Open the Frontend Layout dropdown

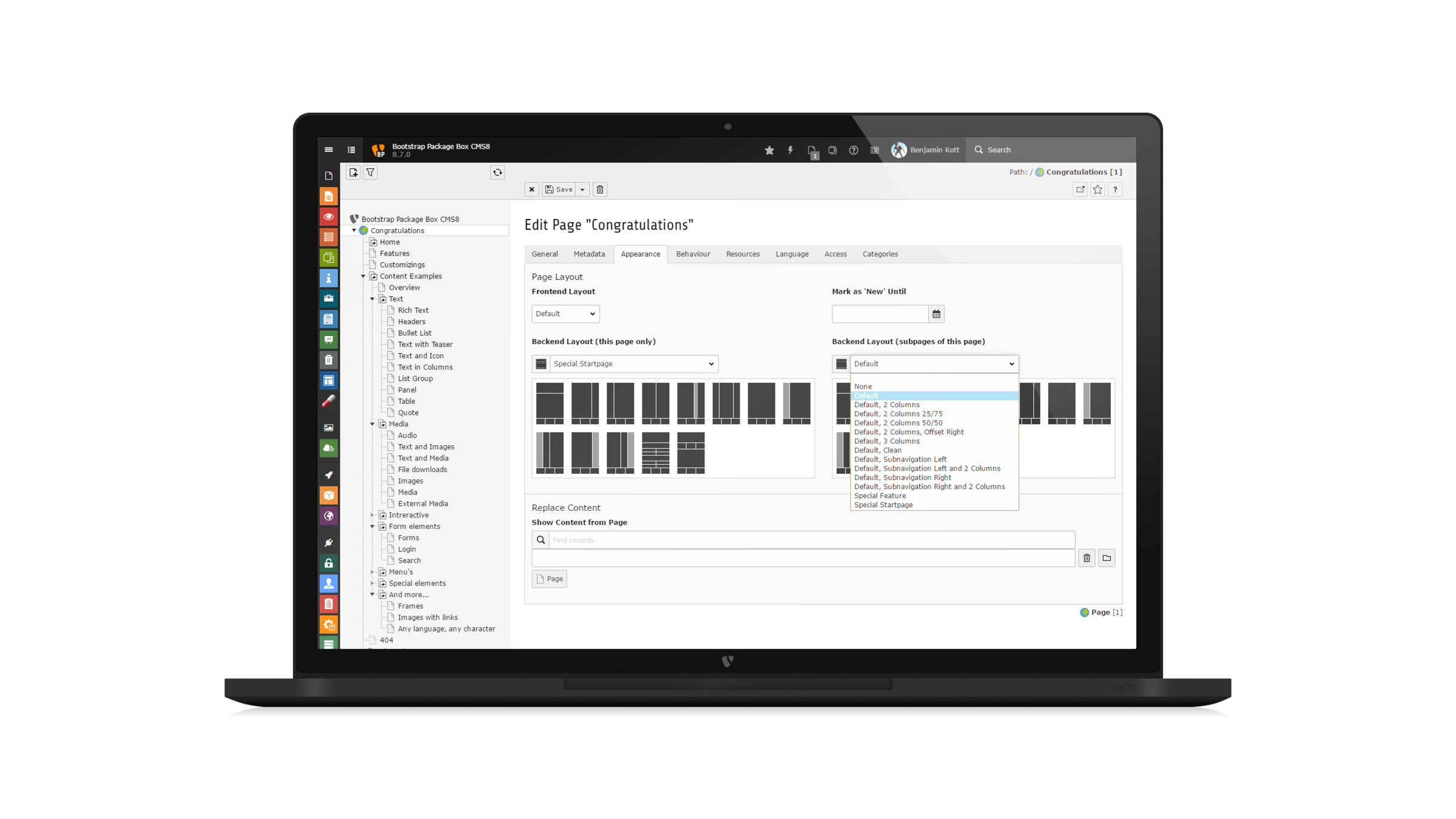tap(565, 314)
